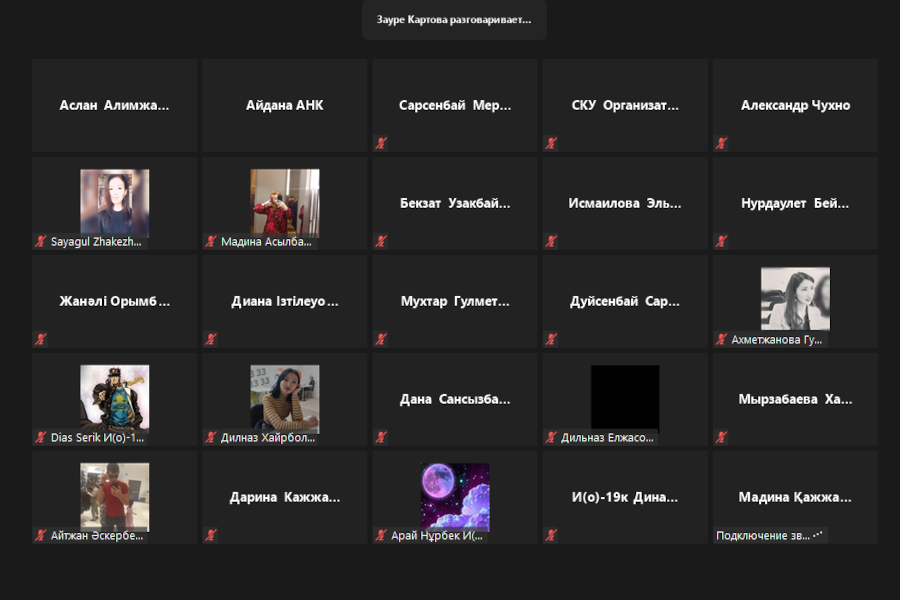Viewport: 900px width, 600px height.
Task: Click muted mic icon beside Мадина Асылба...
Action: [x=211, y=242]
